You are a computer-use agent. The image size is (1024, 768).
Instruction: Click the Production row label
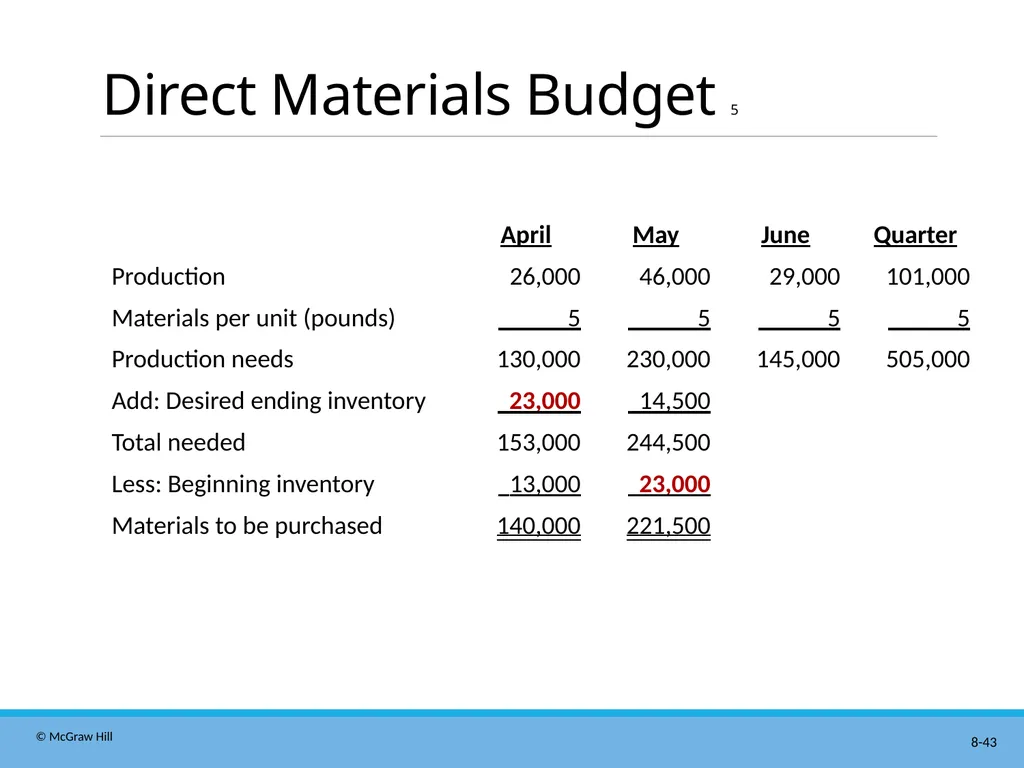click(x=168, y=277)
